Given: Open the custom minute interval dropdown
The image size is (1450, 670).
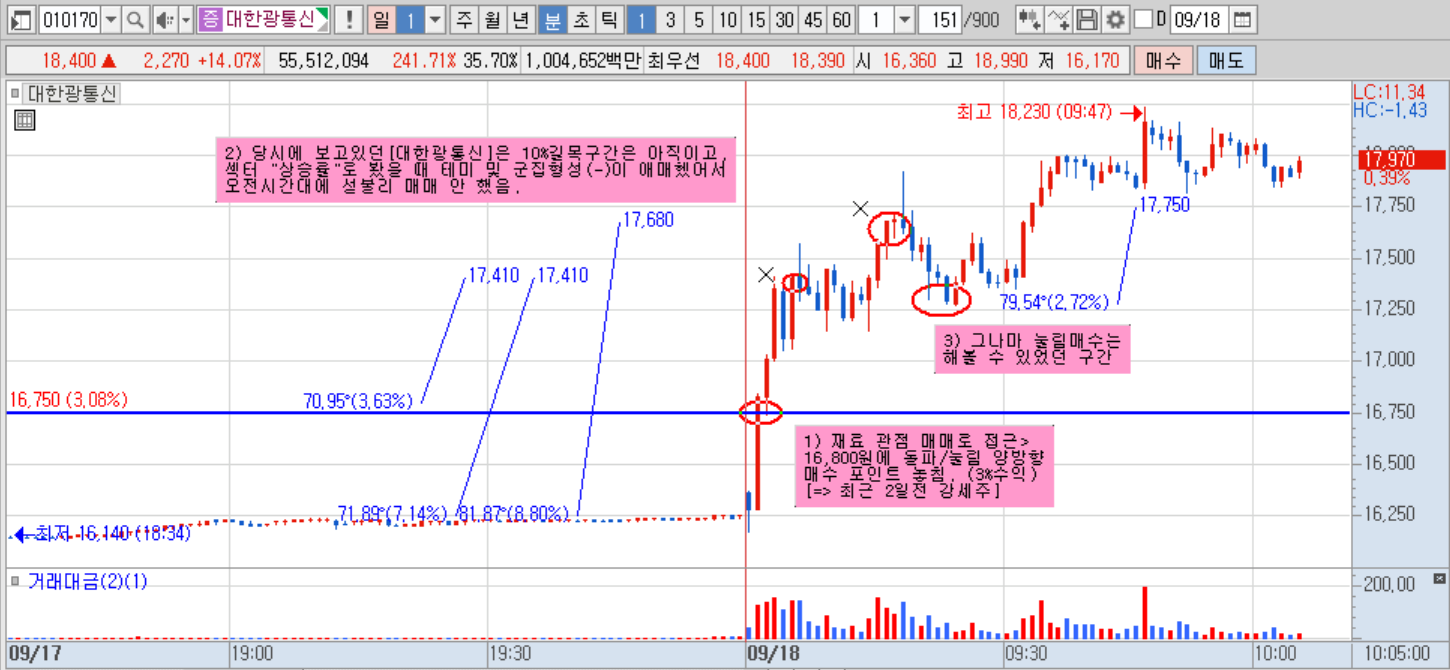Looking at the screenshot, I should click(904, 19).
